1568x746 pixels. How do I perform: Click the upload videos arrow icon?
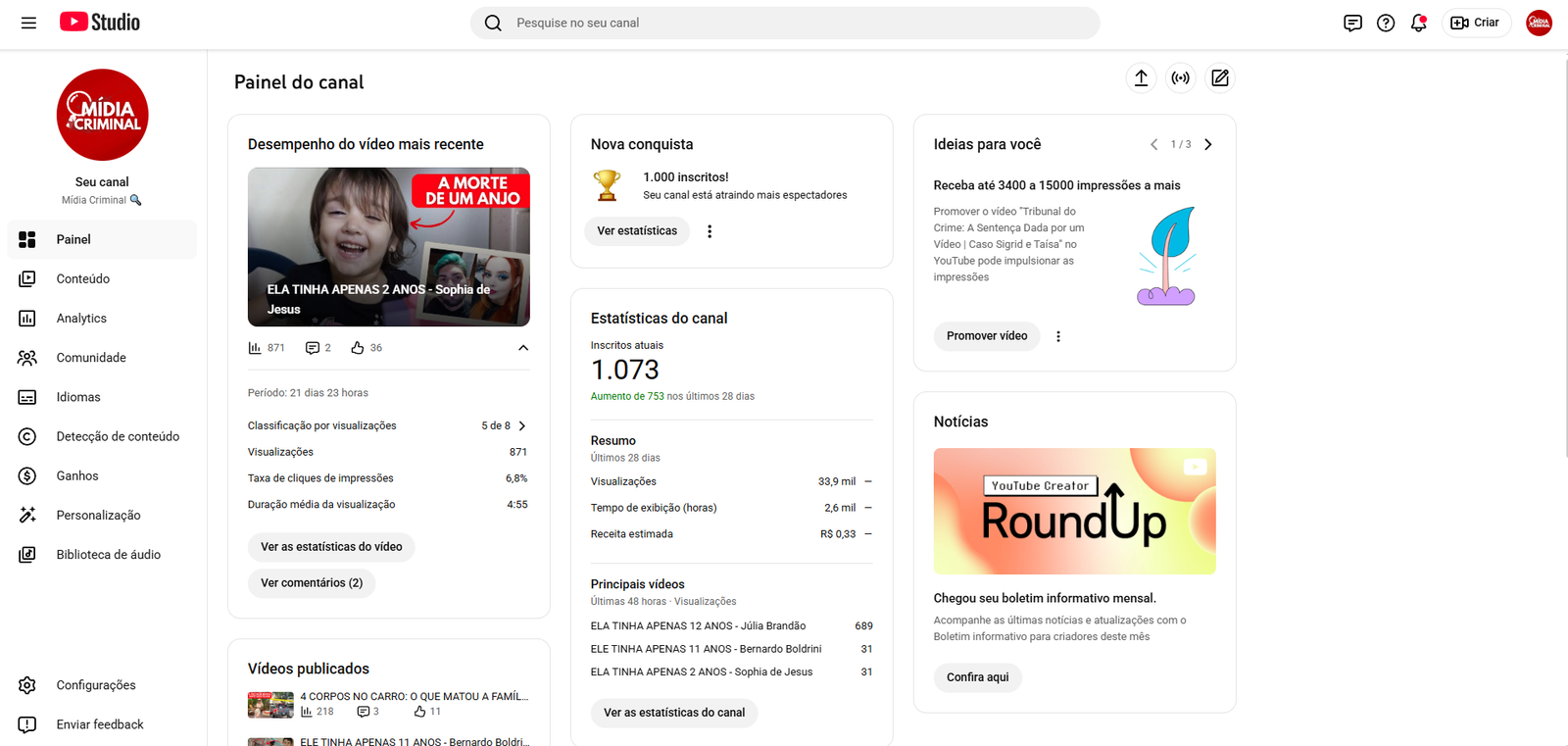coord(1141,78)
